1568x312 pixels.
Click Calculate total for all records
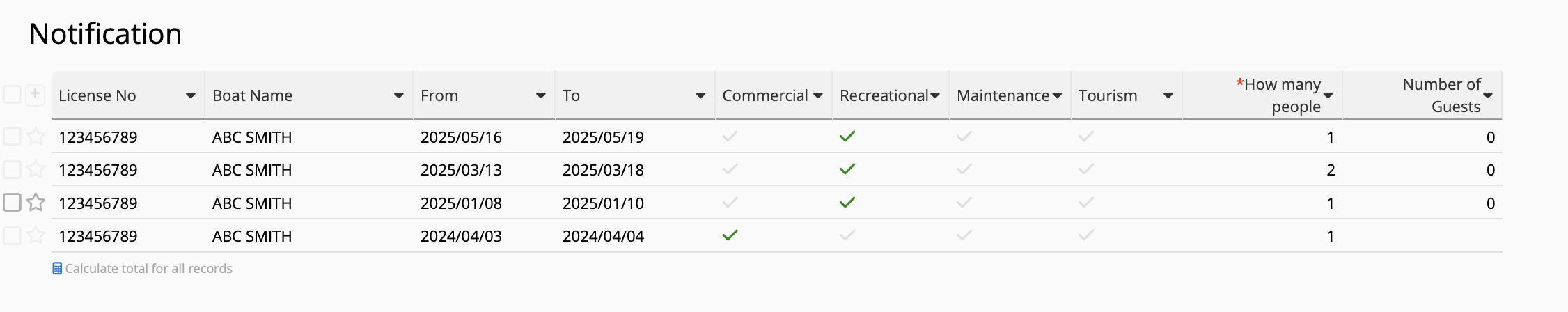[x=148, y=268]
